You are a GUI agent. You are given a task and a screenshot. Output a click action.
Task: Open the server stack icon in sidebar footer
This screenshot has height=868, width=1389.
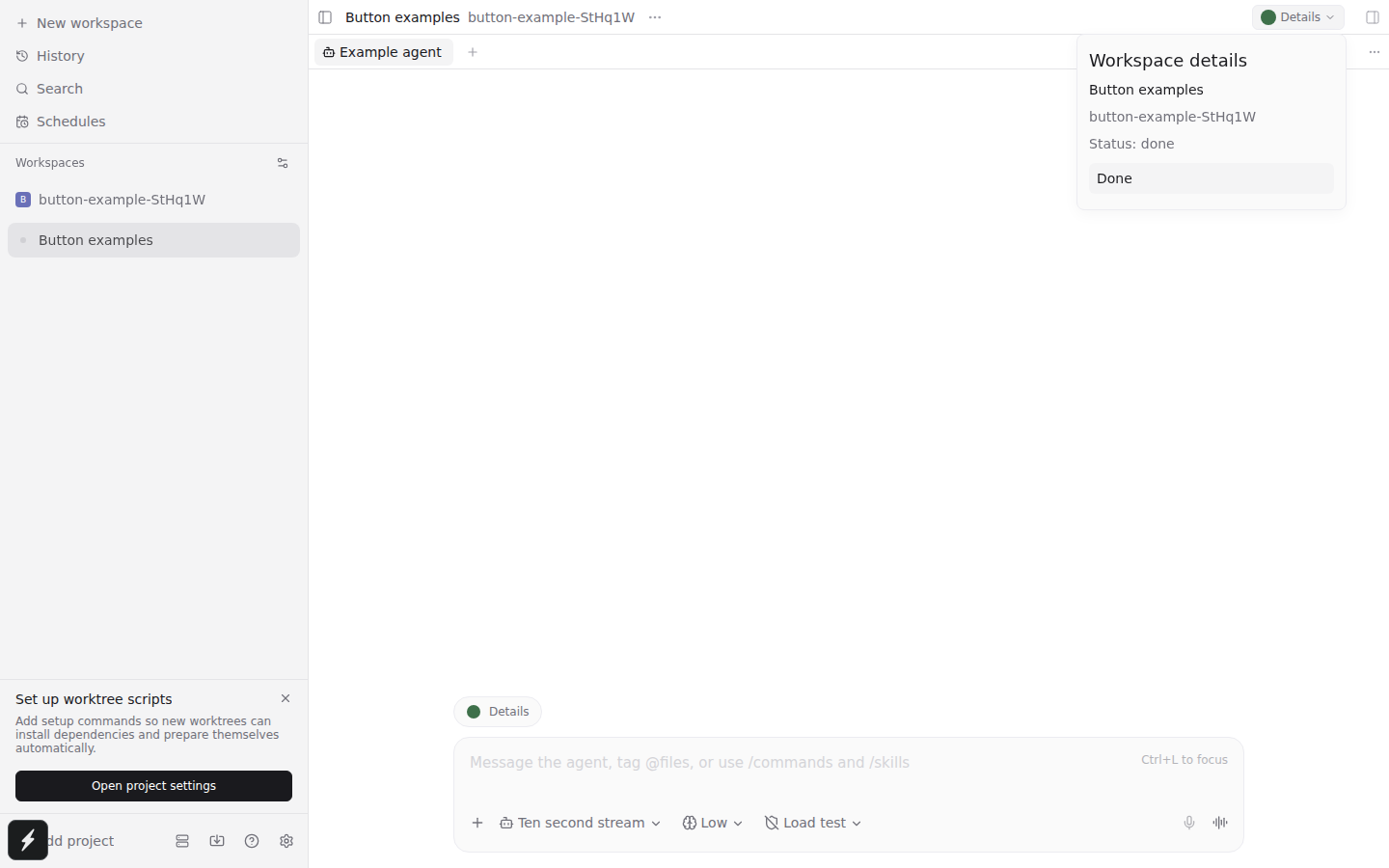182,841
